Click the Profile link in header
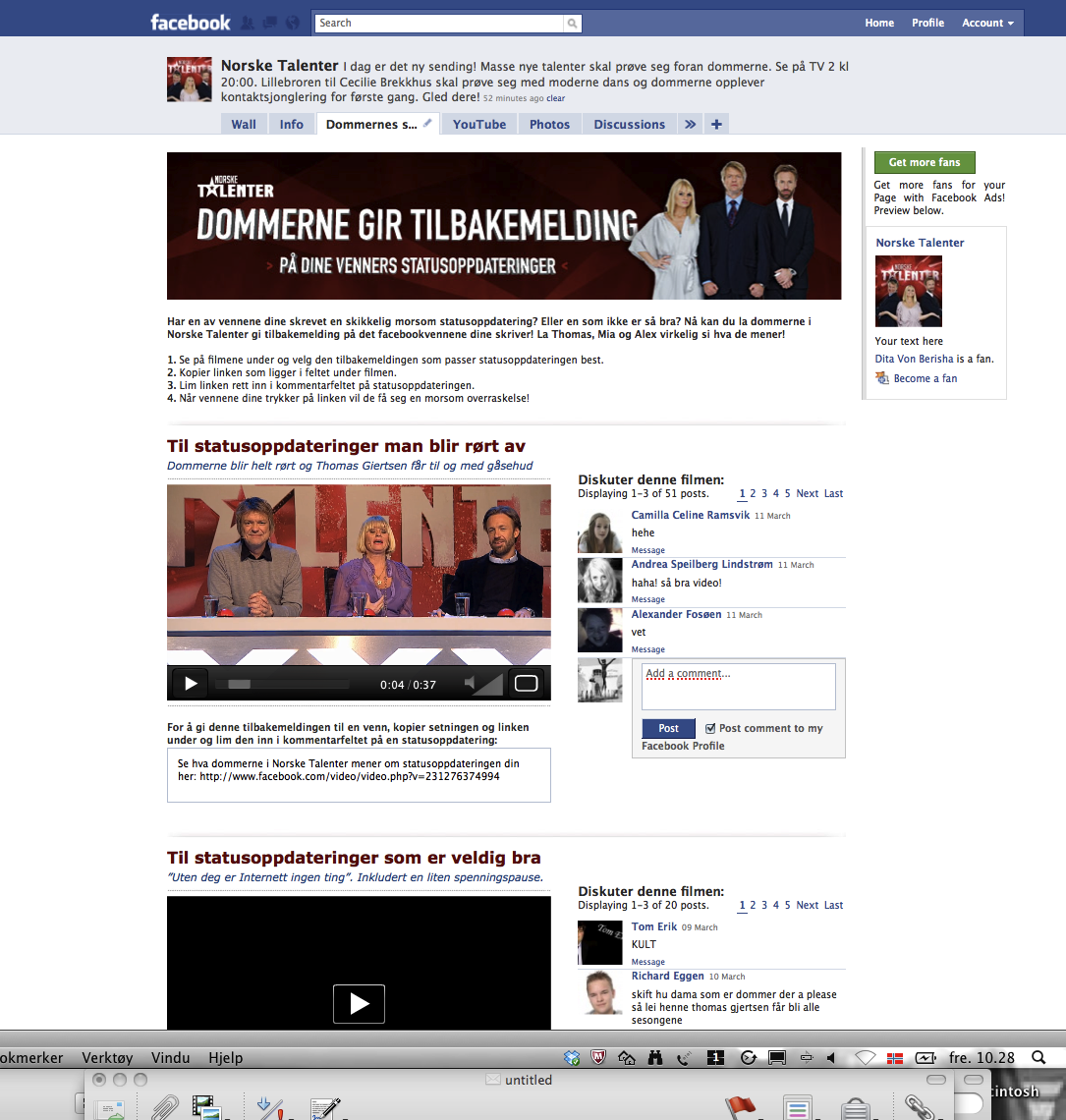This screenshot has height=1120, width=1066. pos(928,23)
